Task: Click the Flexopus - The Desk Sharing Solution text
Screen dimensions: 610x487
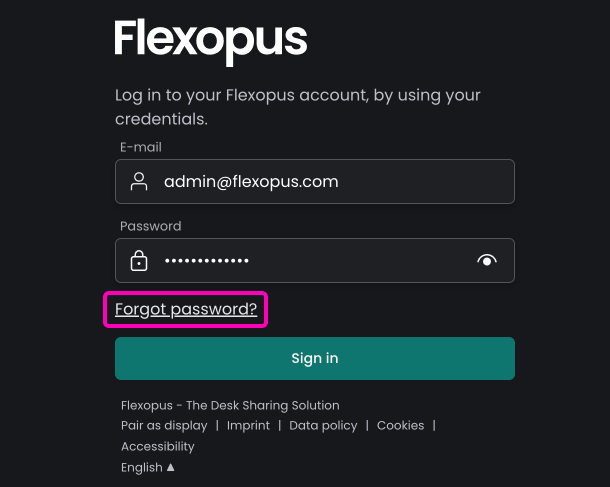Action: pos(230,405)
